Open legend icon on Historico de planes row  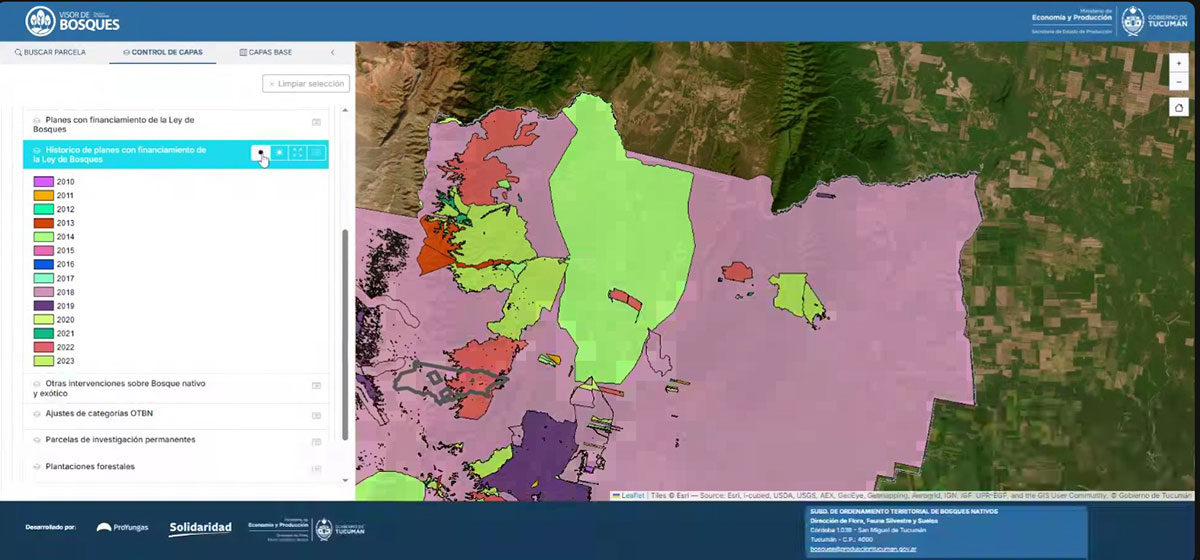317,153
